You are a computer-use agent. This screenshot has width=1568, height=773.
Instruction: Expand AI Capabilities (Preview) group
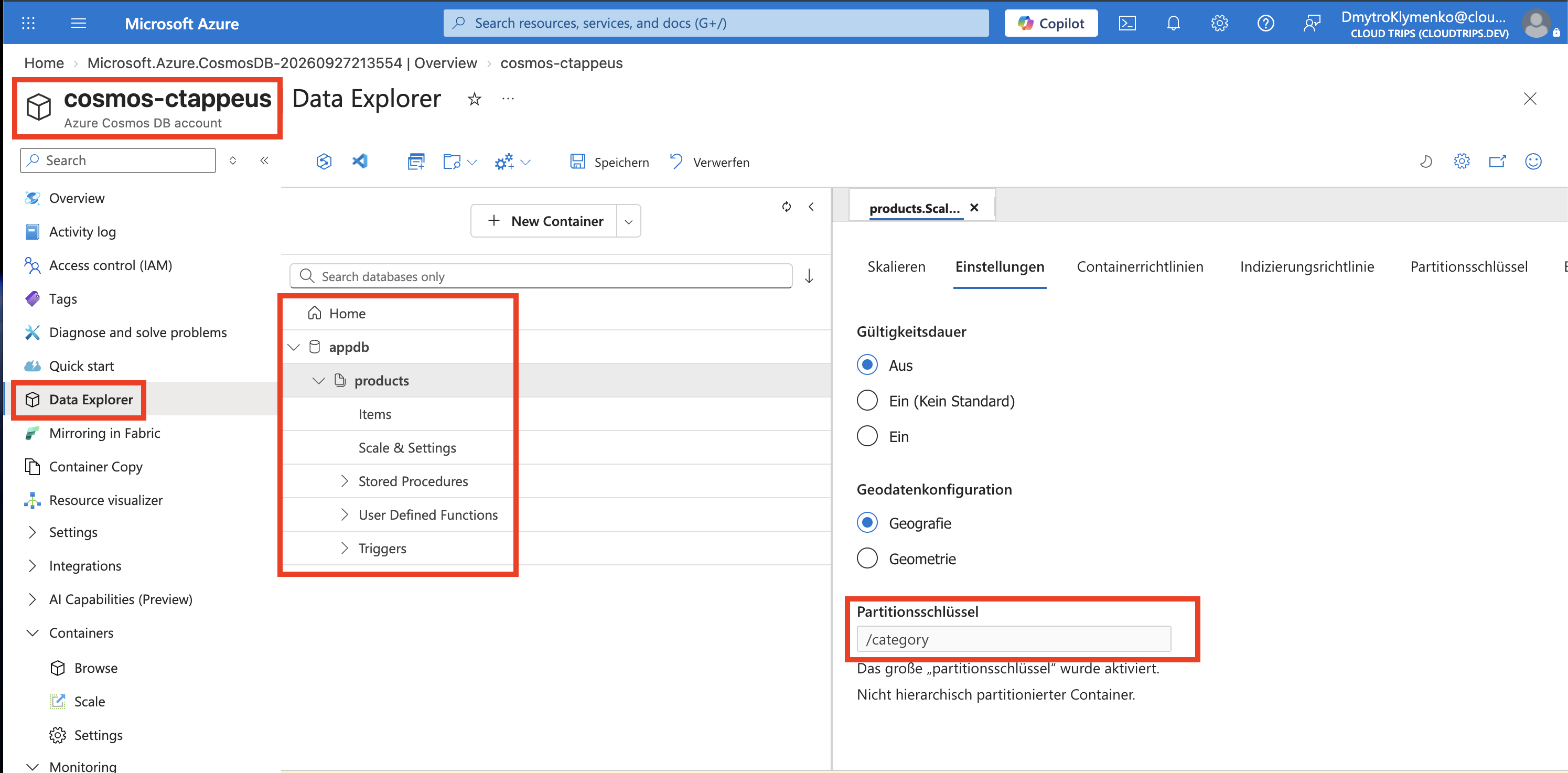33,599
